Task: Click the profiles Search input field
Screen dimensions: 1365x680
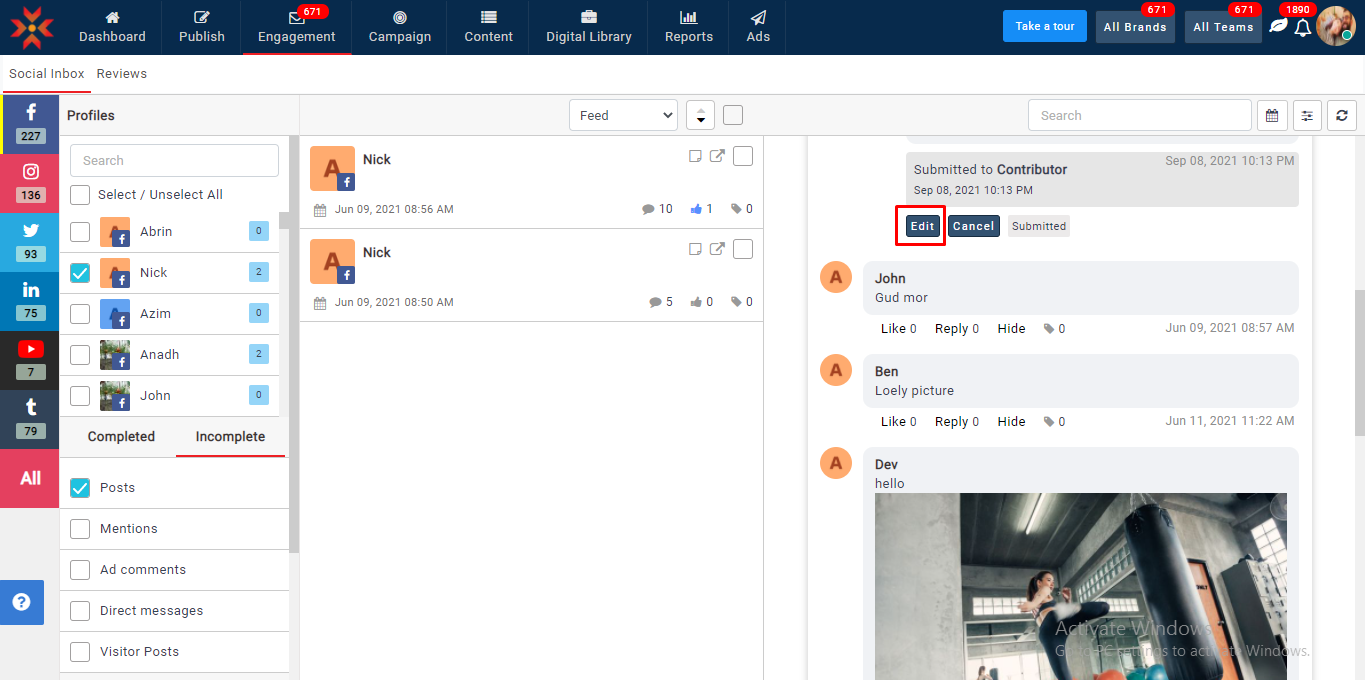Action: [x=174, y=161]
